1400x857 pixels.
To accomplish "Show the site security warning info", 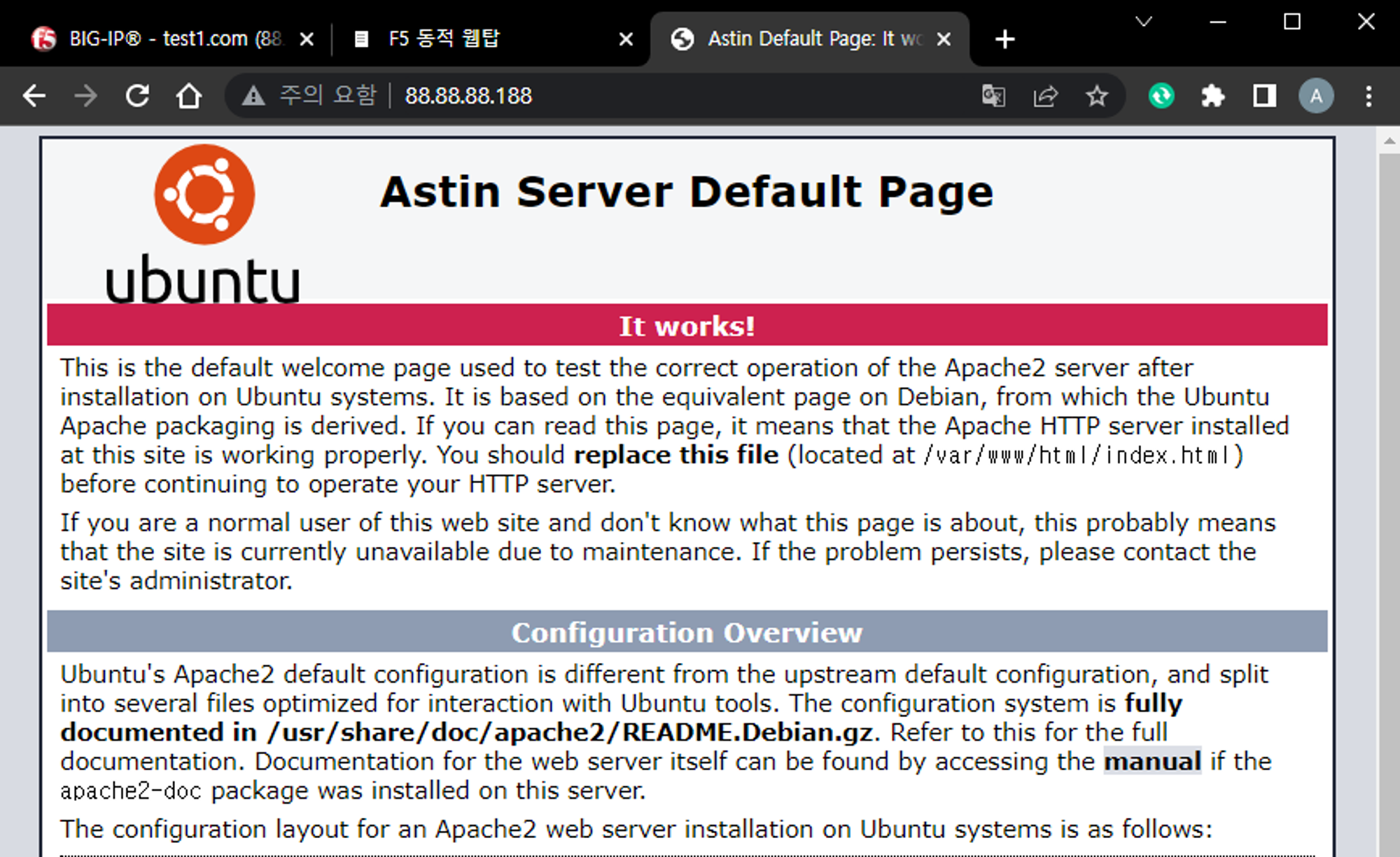I will [253, 96].
